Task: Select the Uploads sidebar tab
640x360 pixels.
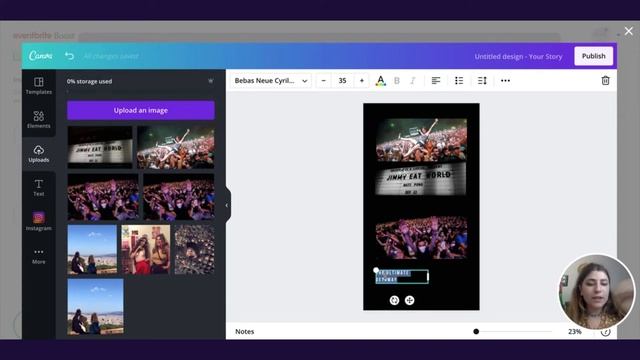Action: (x=39, y=154)
